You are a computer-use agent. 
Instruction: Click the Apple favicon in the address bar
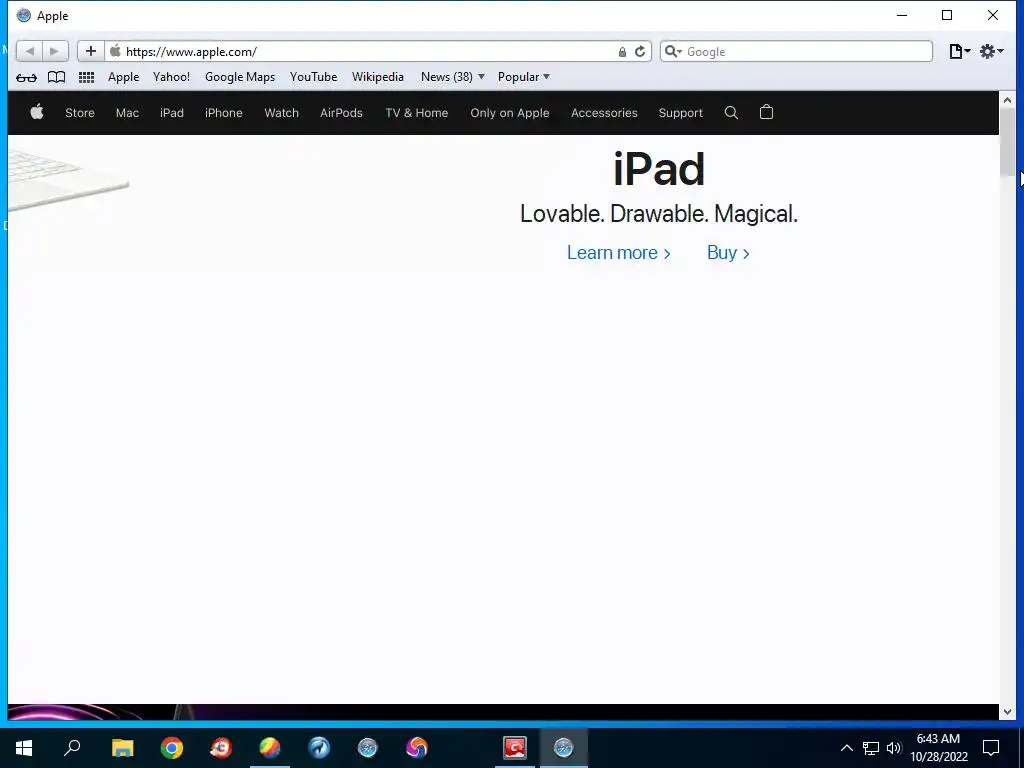point(116,51)
